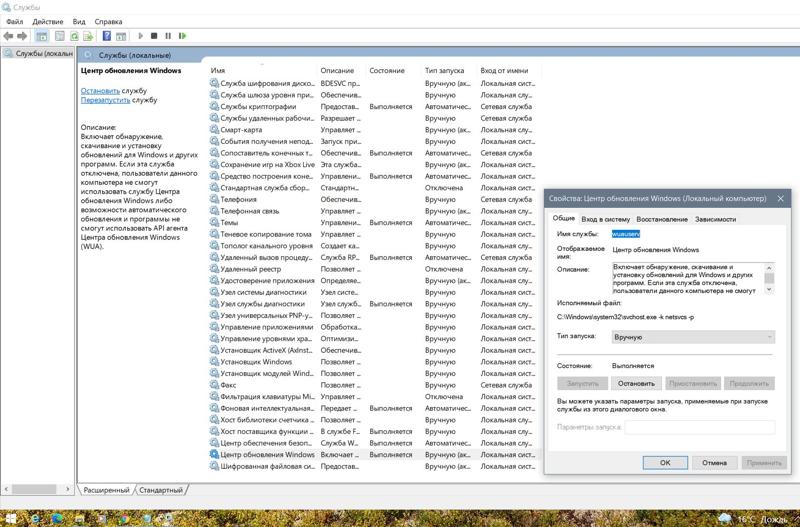The width and height of the screenshot is (800, 527).
Task: Confirm with the OK button
Action: [665, 463]
